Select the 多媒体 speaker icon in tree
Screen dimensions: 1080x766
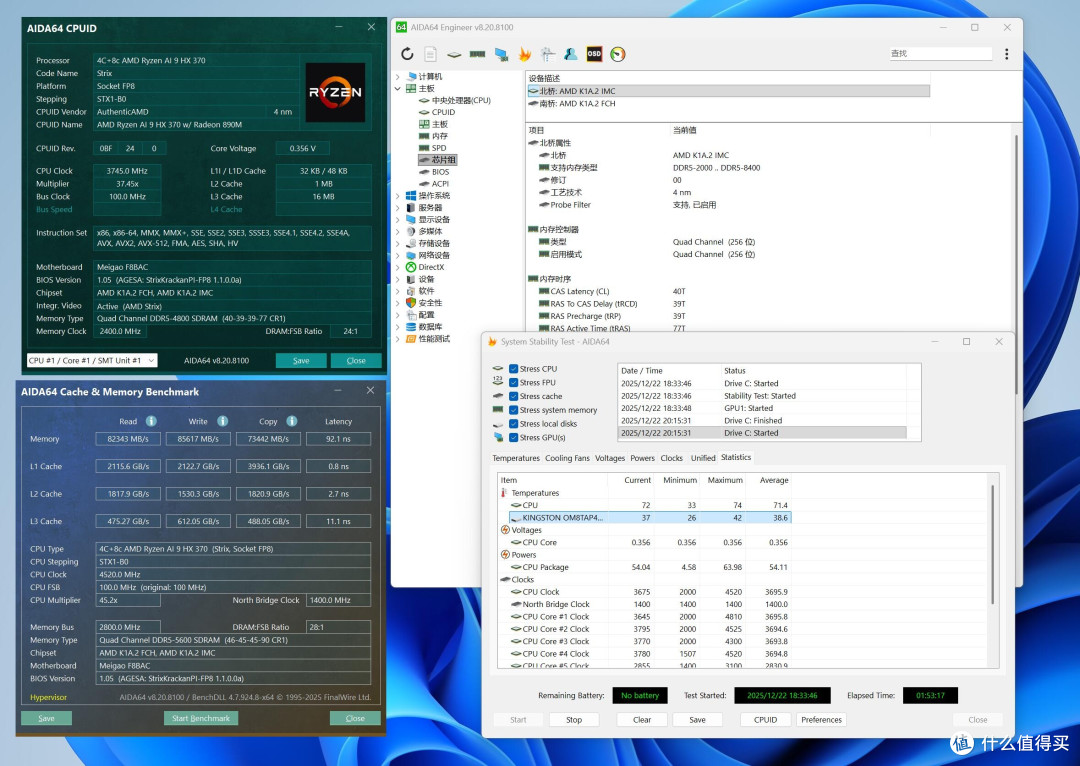tap(411, 231)
